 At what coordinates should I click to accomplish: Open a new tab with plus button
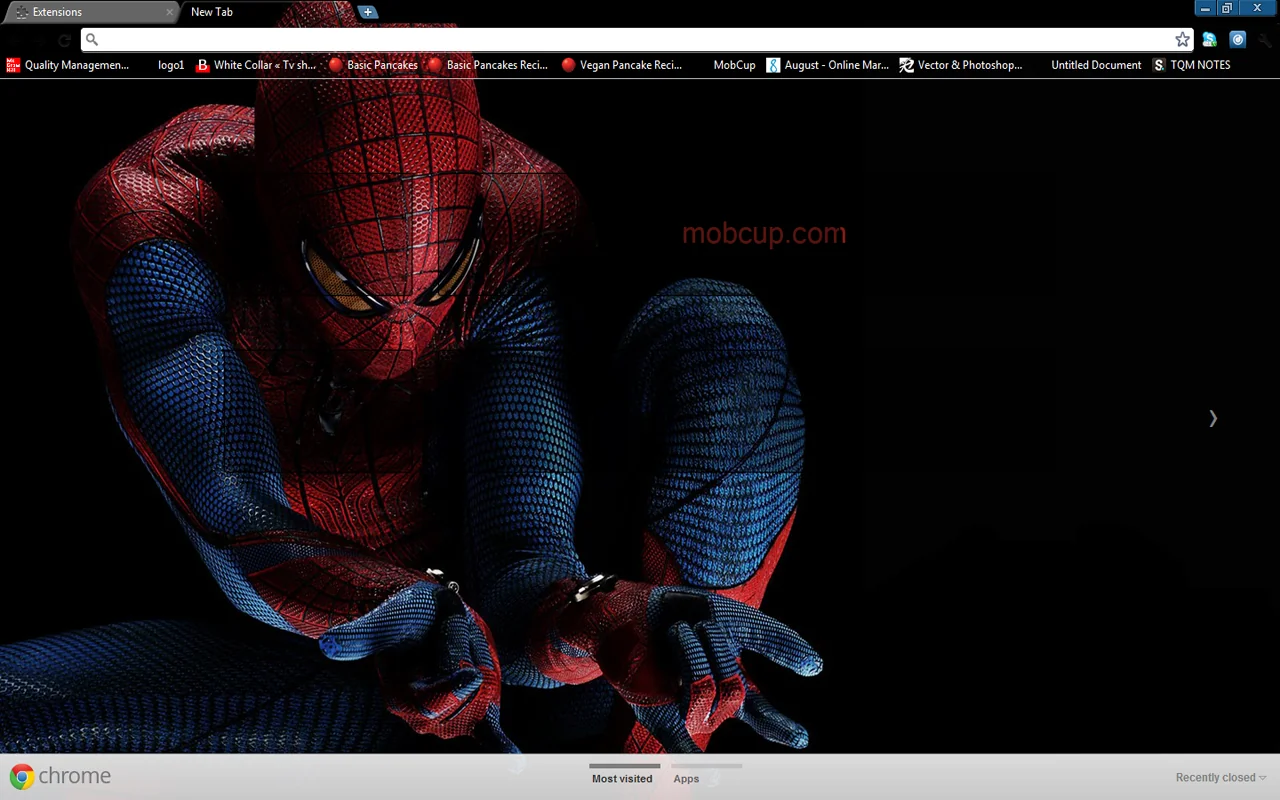[368, 12]
